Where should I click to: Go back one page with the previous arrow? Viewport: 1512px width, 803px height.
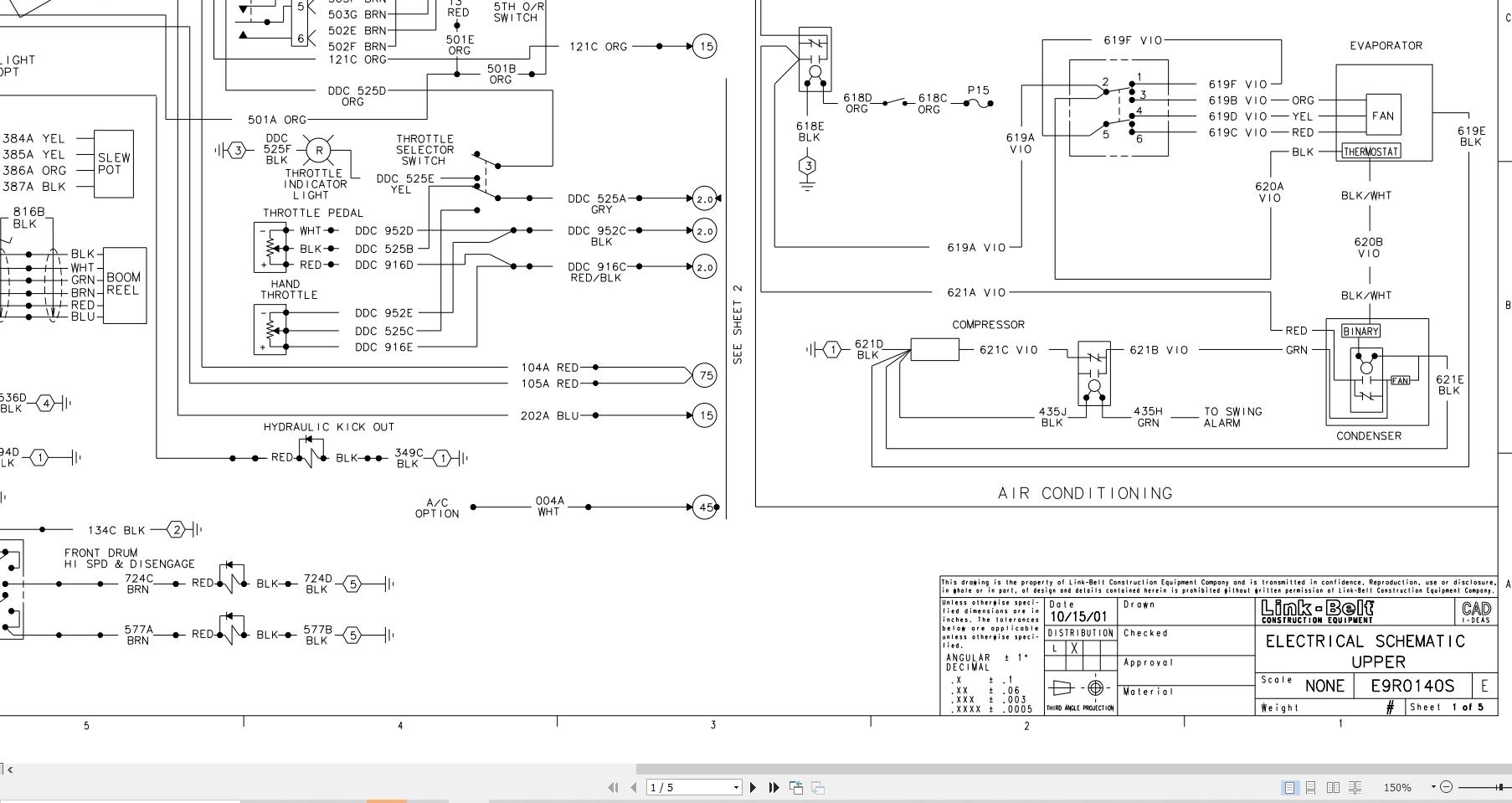click(634, 787)
